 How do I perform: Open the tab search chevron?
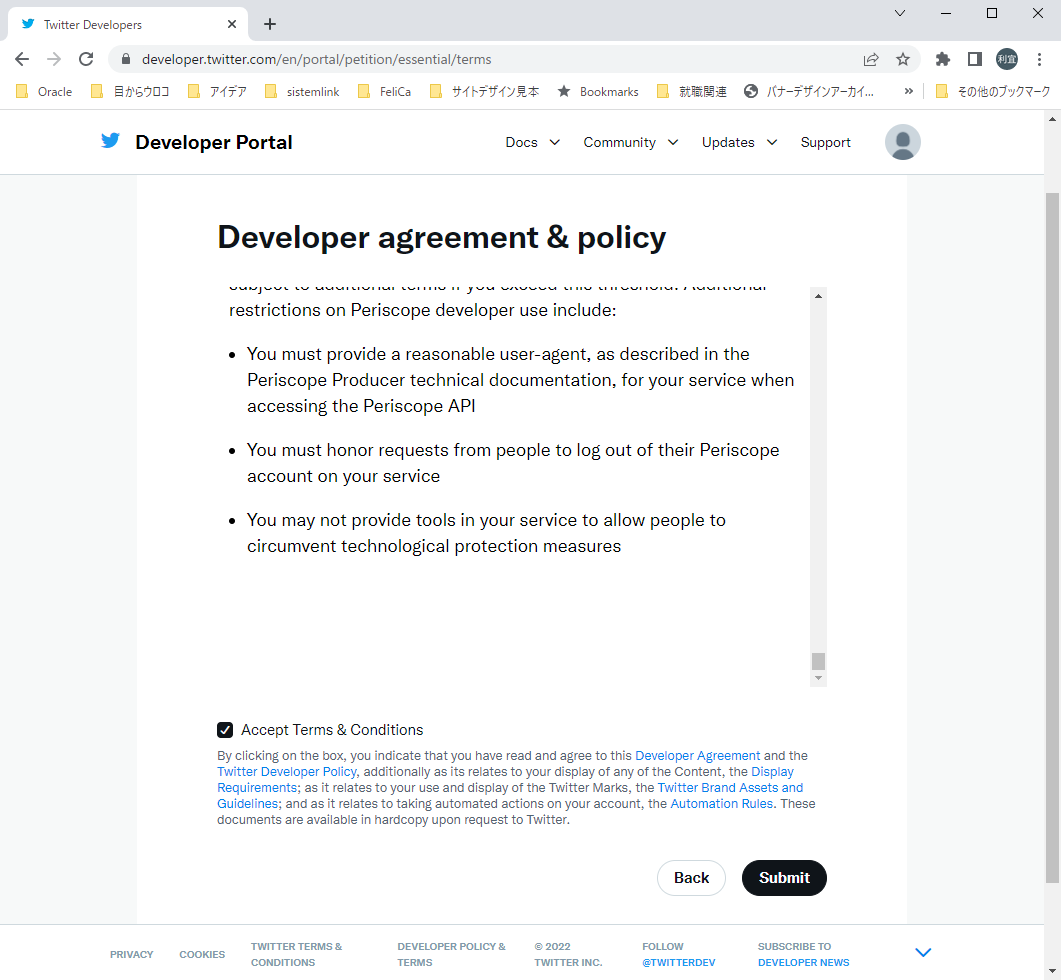click(x=900, y=13)
